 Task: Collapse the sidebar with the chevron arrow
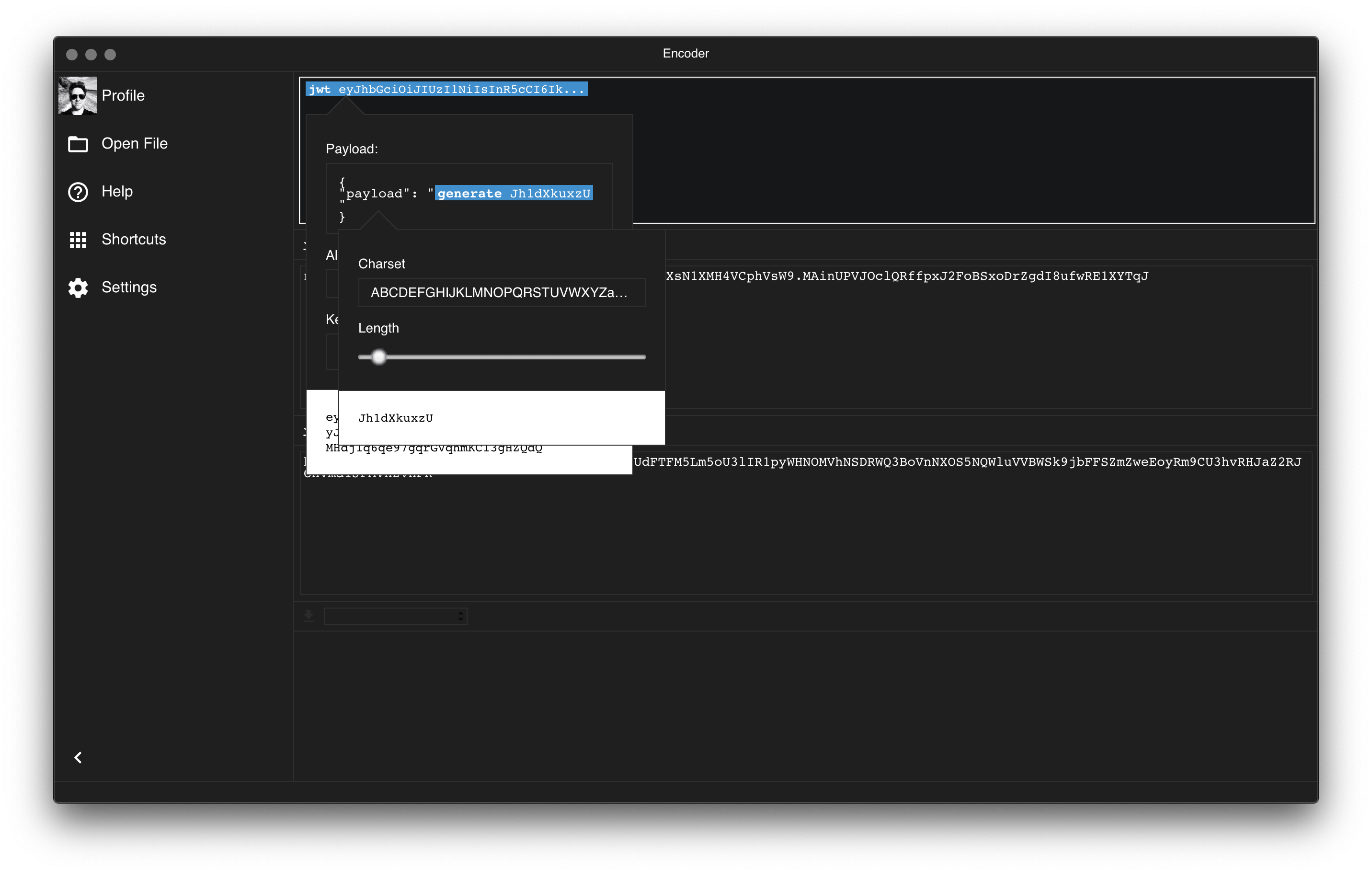pos(78,758)
